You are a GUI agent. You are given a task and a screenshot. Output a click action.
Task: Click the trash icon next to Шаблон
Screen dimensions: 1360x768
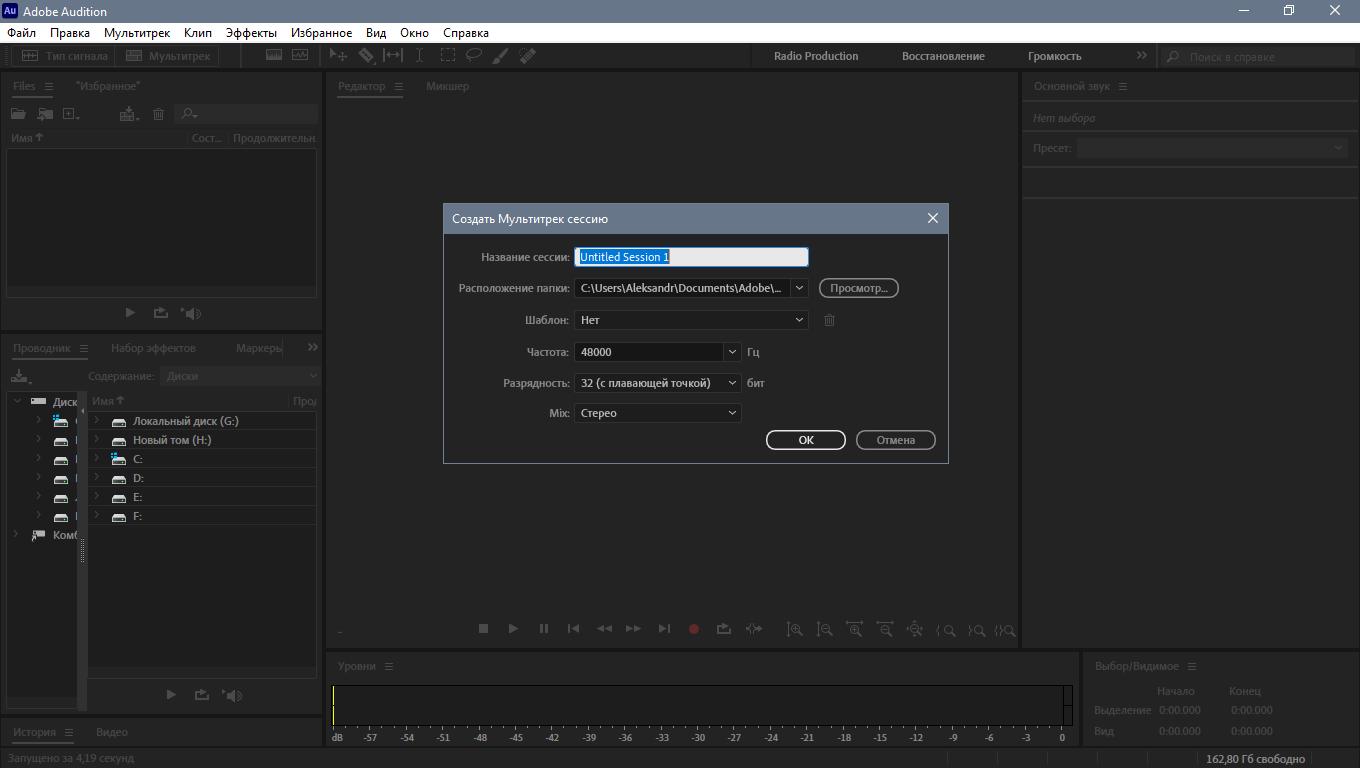pyautogui.click(x=829, y=320)
